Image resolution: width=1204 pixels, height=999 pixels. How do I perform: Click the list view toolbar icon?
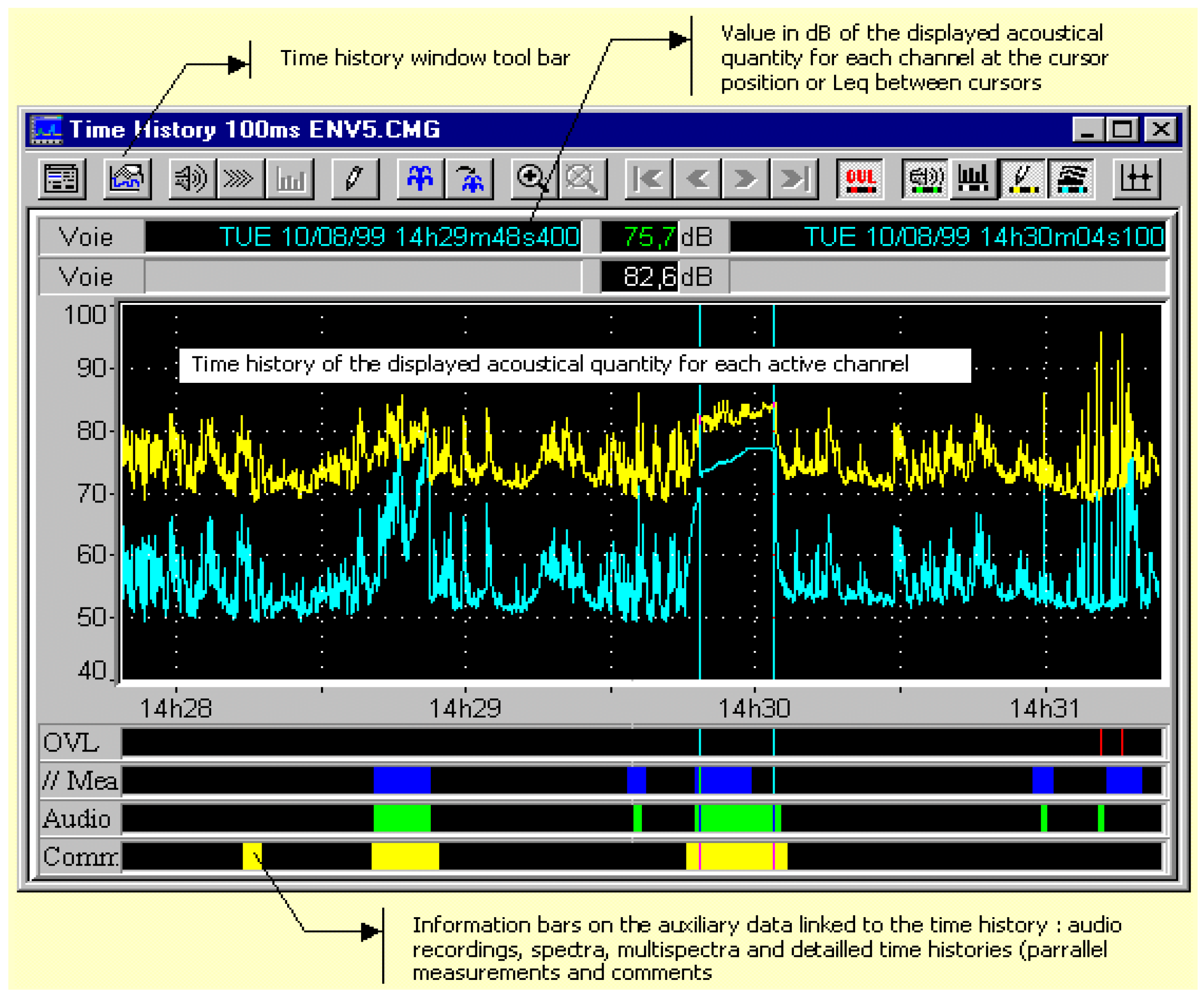click(61, 178)
